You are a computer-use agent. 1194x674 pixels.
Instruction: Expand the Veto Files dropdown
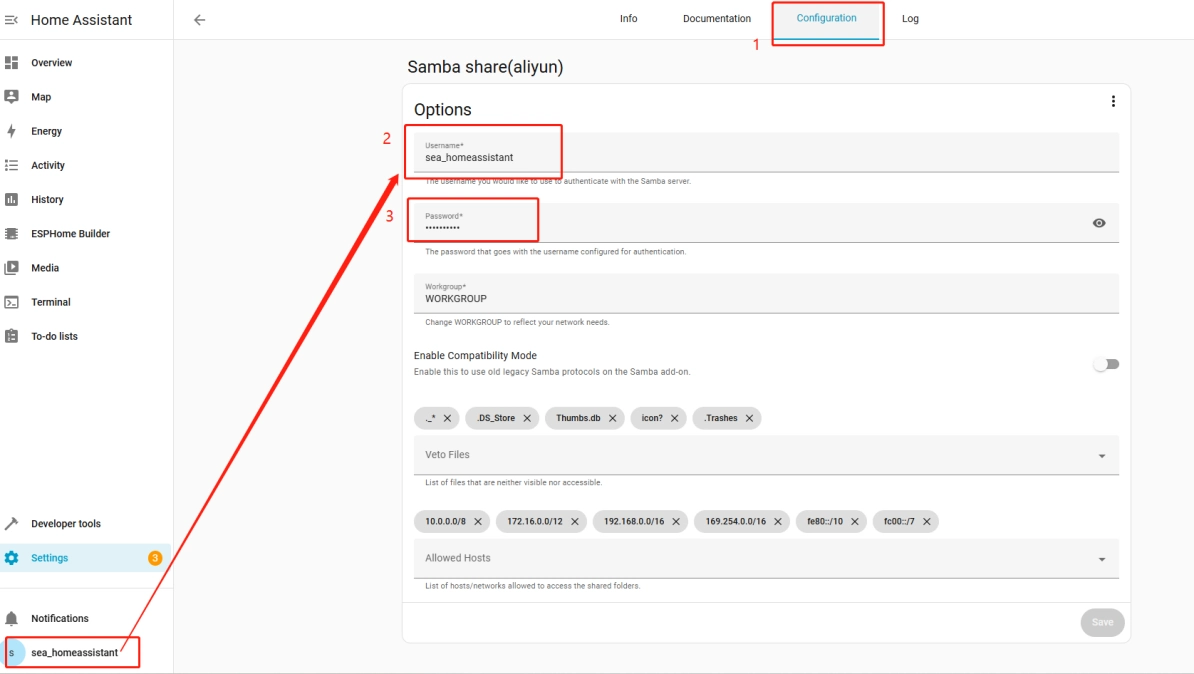(x=1102, y=456)
